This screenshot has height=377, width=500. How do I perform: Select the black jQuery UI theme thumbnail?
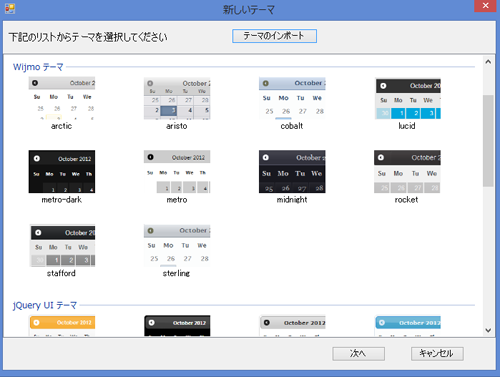coord(177,326)
